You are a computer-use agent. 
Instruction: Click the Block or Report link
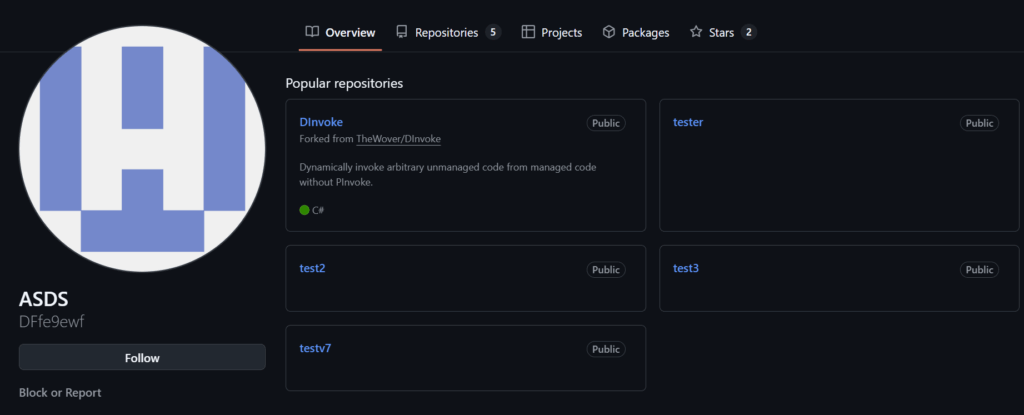click(x=60, y=393)
